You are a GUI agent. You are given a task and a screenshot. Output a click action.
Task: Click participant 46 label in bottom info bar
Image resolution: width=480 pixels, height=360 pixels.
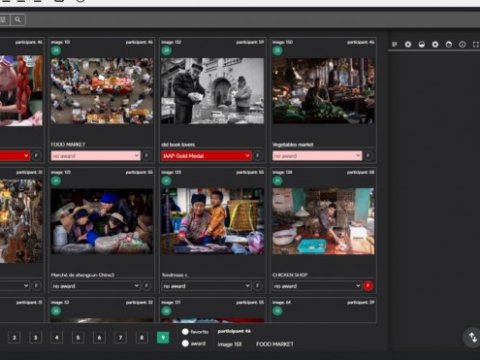pos(234,331)
